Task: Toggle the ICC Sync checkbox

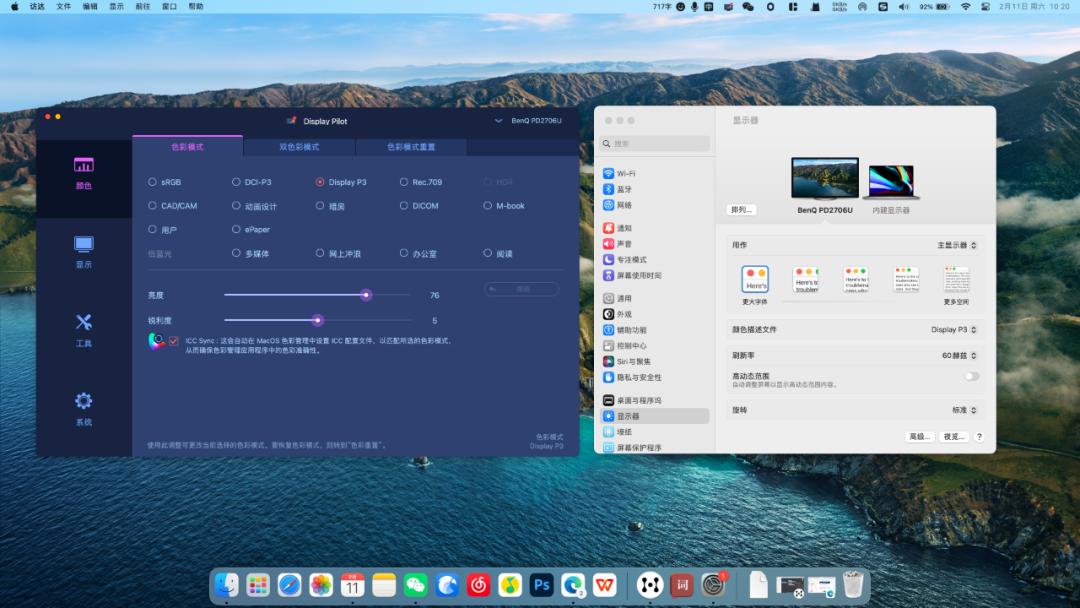Action: click(x=174, y=341)
